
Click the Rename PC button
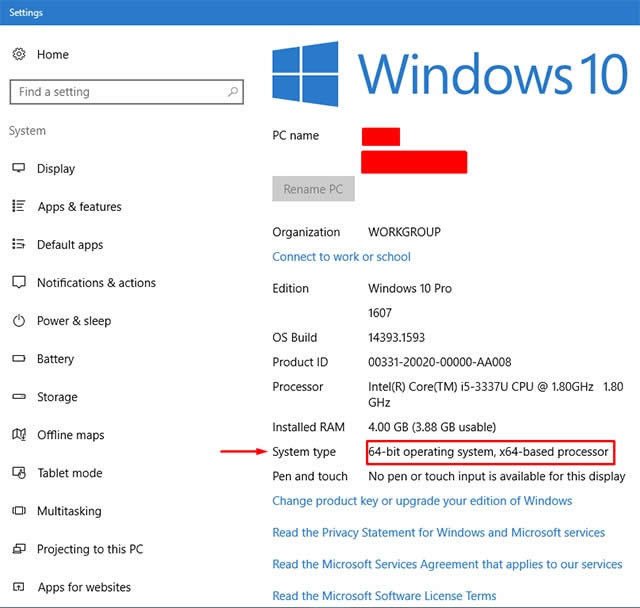pyautogui.click(x=313, y=189)
